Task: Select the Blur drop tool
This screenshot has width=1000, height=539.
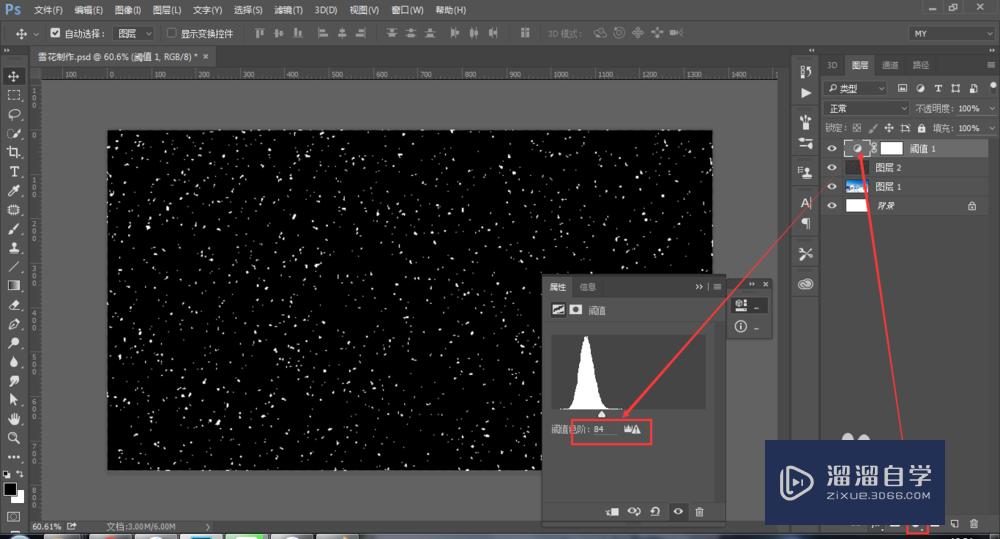Action: (x=13, y=362)
